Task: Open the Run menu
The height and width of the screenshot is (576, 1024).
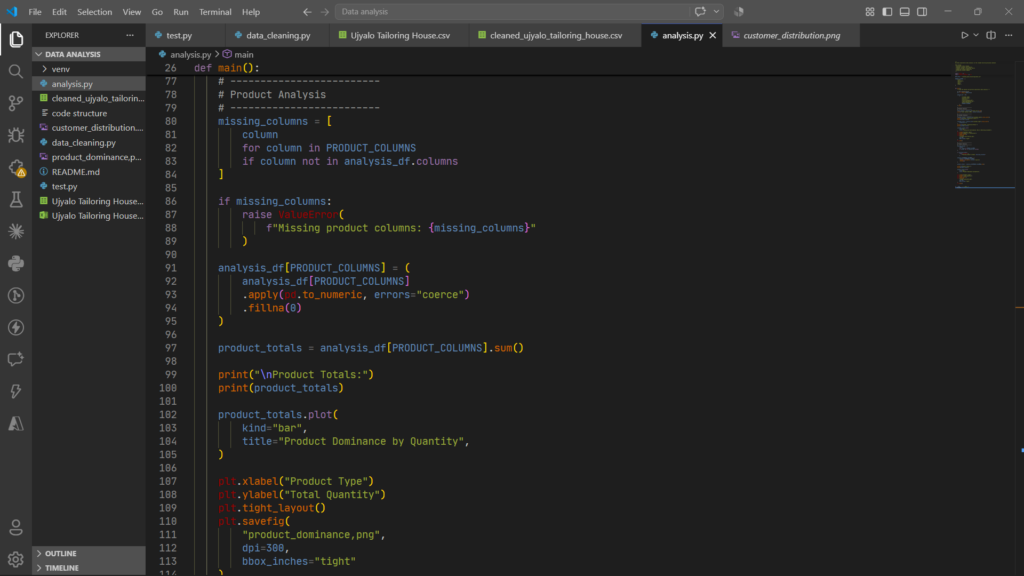Action: click(181, 12)
